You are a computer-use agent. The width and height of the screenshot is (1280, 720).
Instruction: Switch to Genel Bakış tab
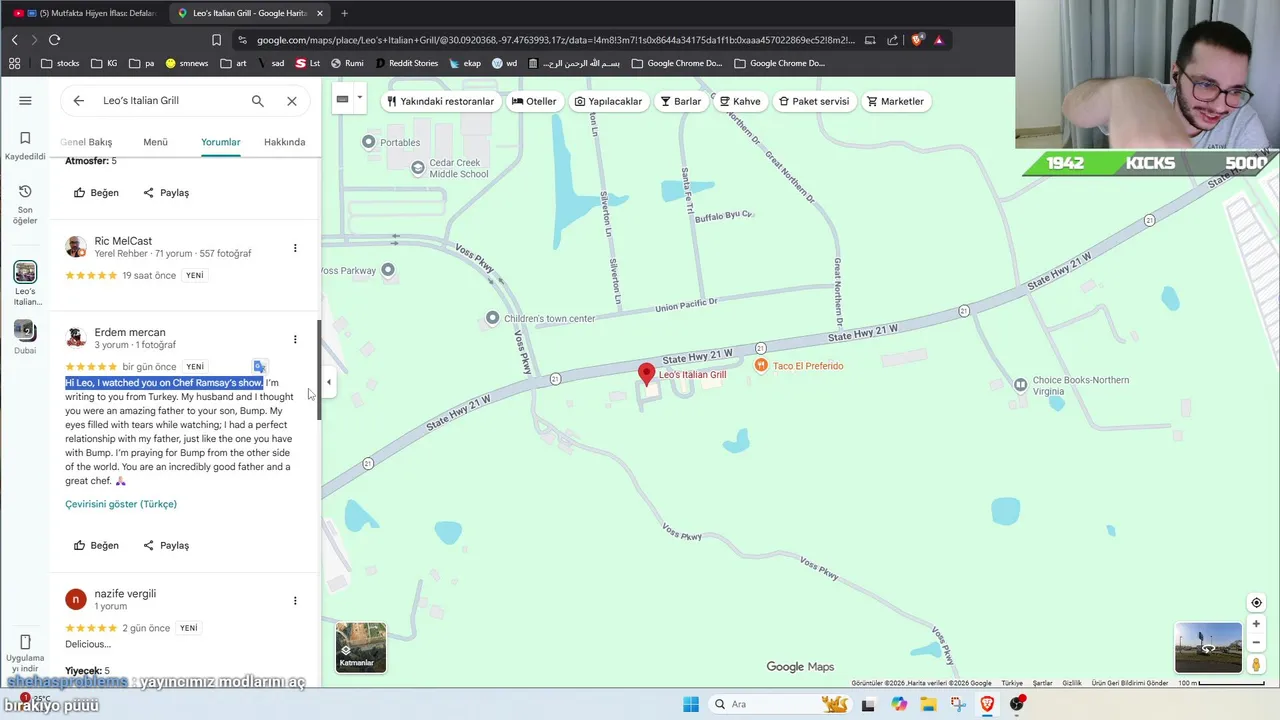pyautogui.click(x=86, y=142)
